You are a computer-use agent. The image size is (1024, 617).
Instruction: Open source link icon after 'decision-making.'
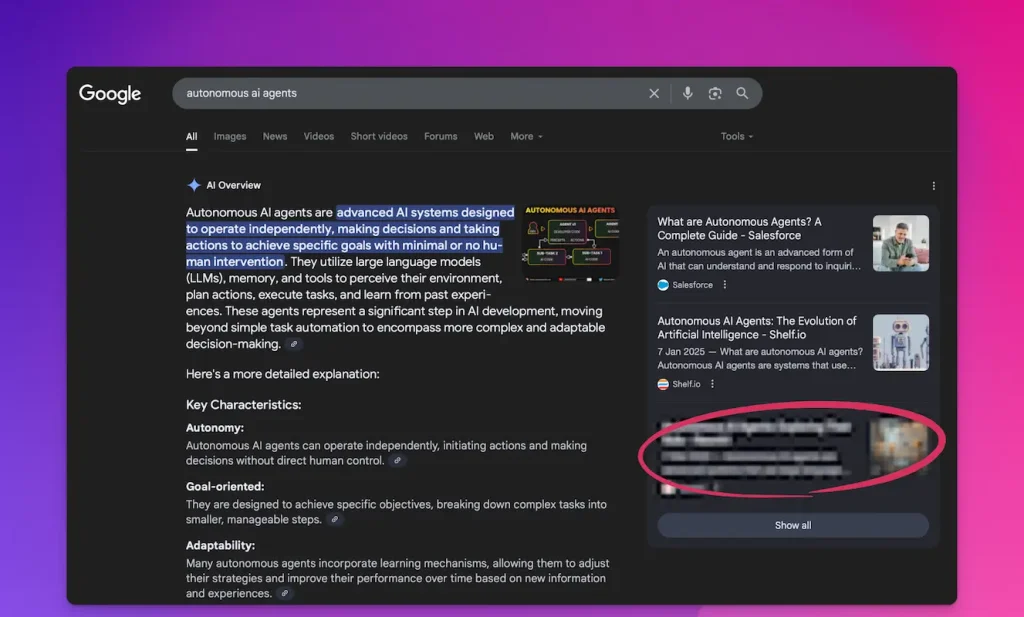[x=294, y=344]
